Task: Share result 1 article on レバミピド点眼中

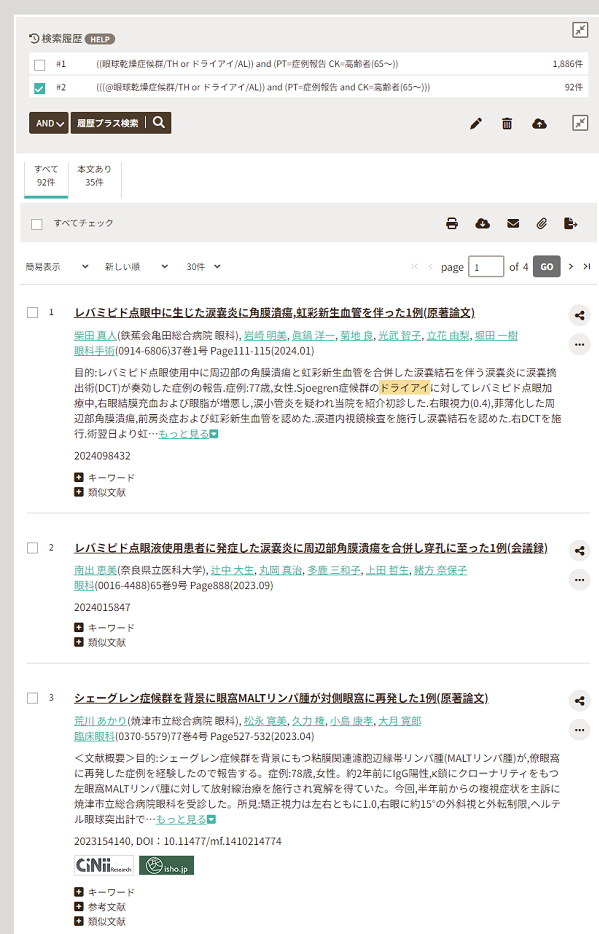Action: pos(579,316)
